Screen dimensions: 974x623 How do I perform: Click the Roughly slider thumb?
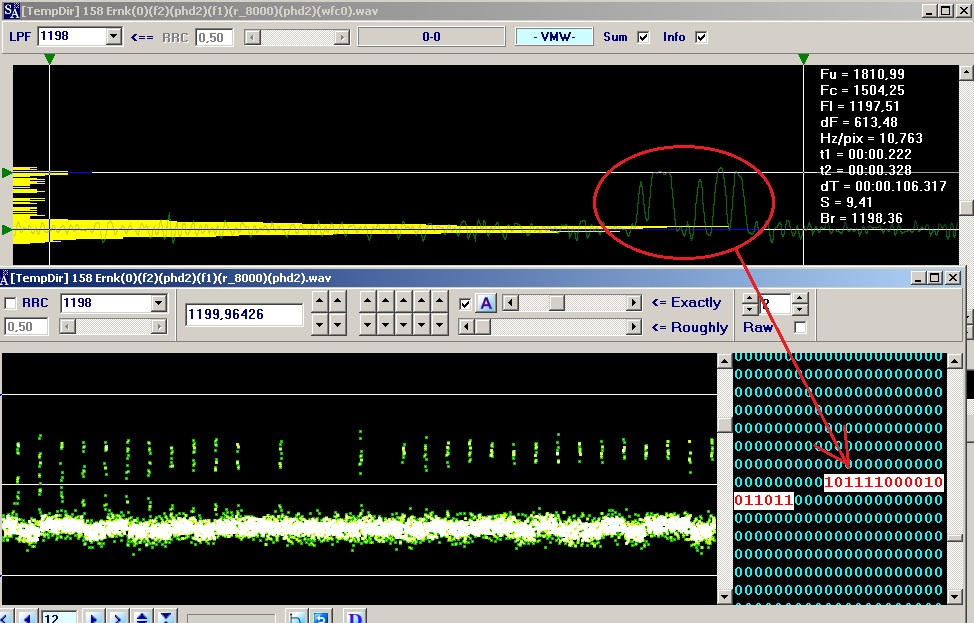tap(483, 327)
